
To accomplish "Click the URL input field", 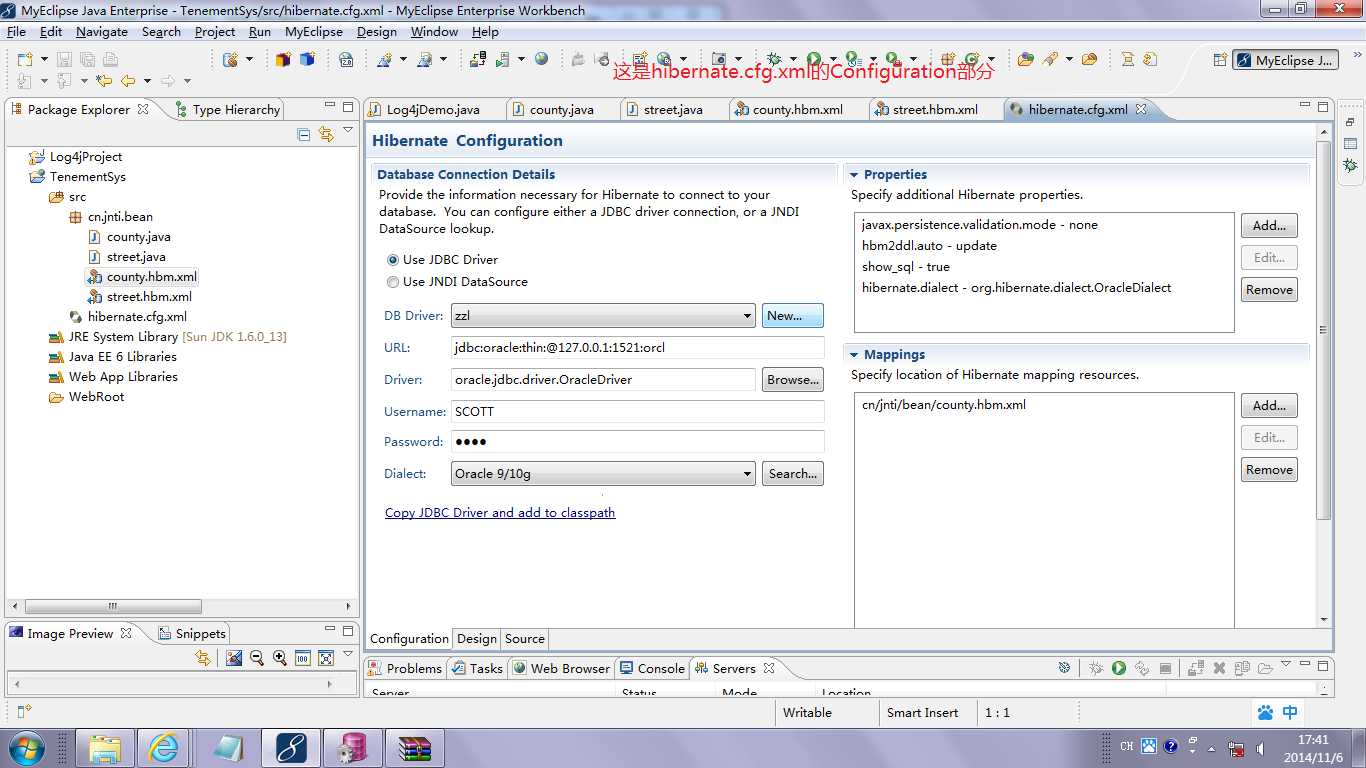I will pos(638,348).
